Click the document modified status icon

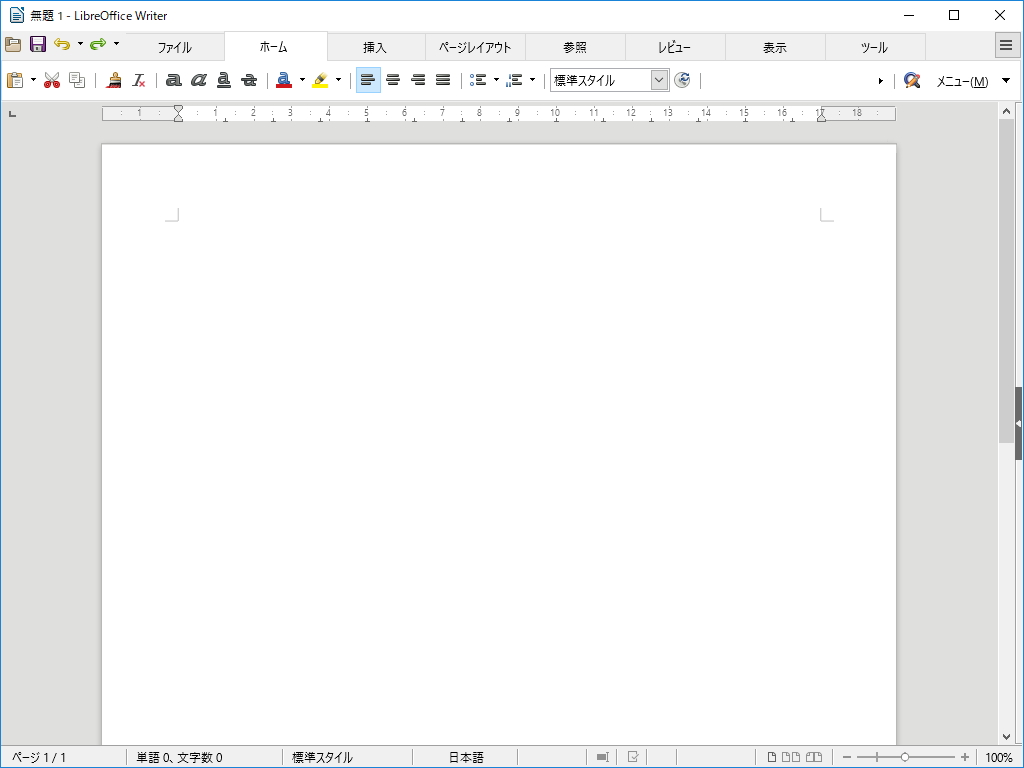point(633,758)
